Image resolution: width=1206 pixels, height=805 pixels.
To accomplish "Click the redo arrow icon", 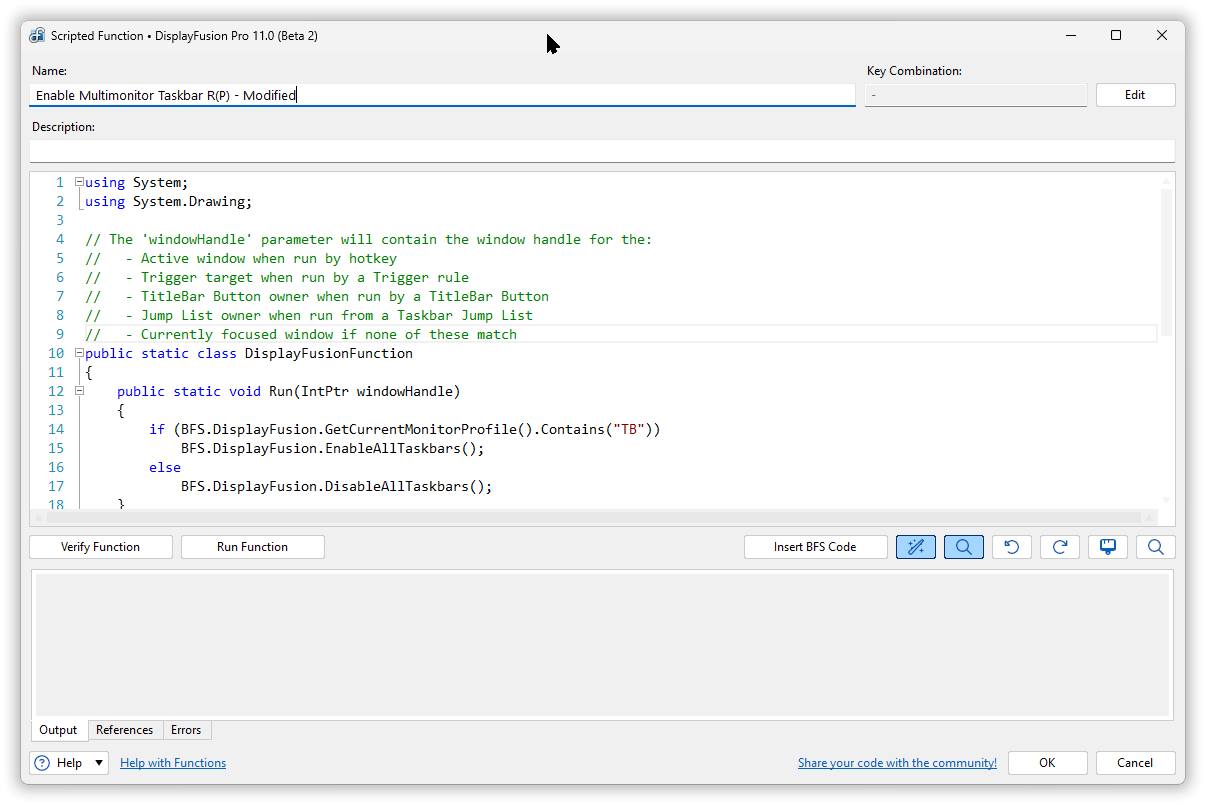I will click(1060, 547).
